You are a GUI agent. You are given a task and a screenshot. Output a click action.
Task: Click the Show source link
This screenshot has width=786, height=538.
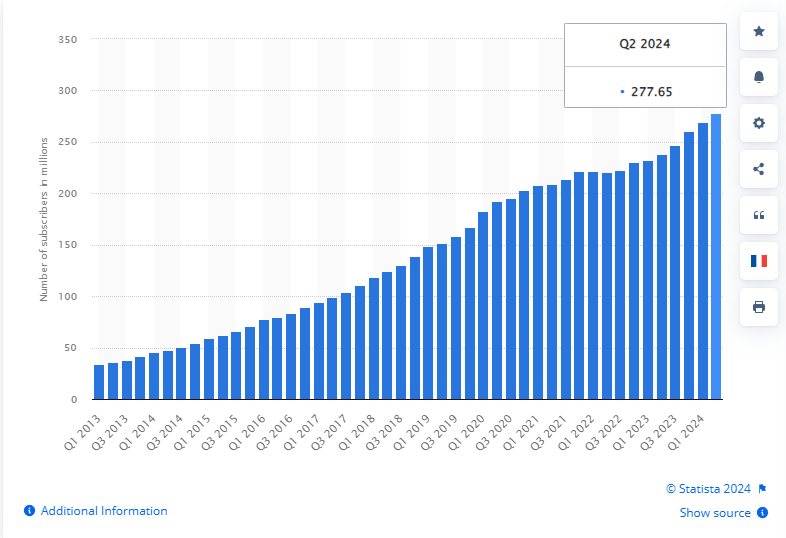point(714,513)
